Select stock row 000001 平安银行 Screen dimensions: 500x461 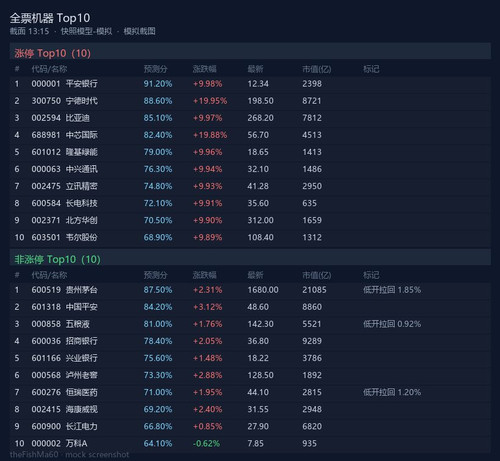tap(250, 84)
